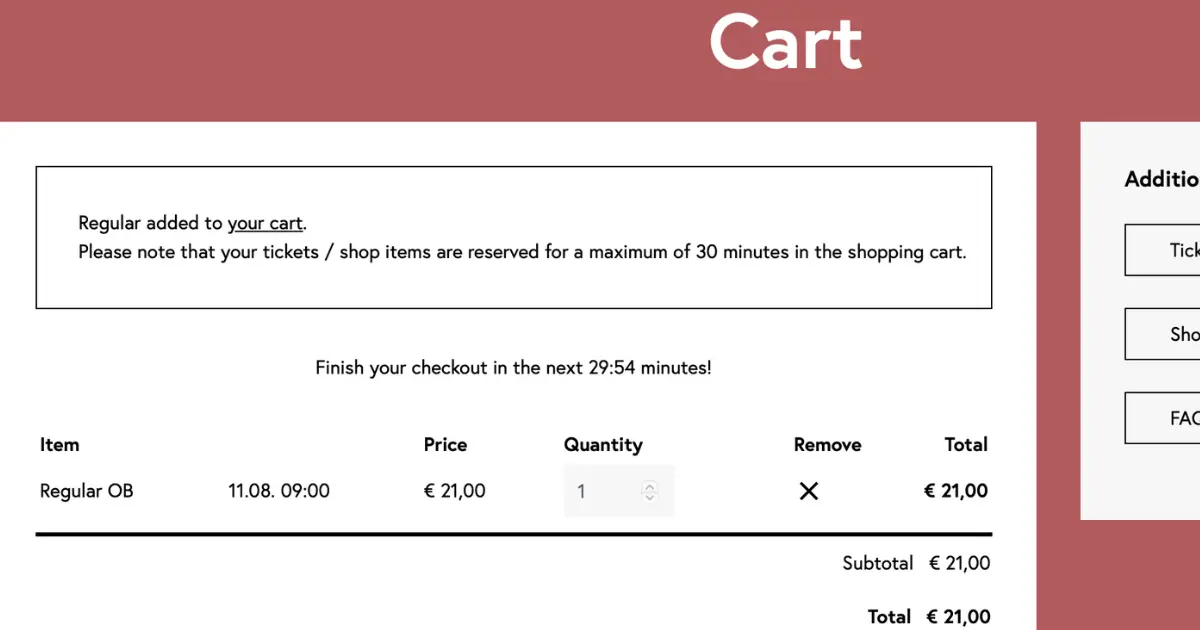Open the partially visible Sho... sidebar button
This screenshot has height=630, width=1200.
(1162, 334)
